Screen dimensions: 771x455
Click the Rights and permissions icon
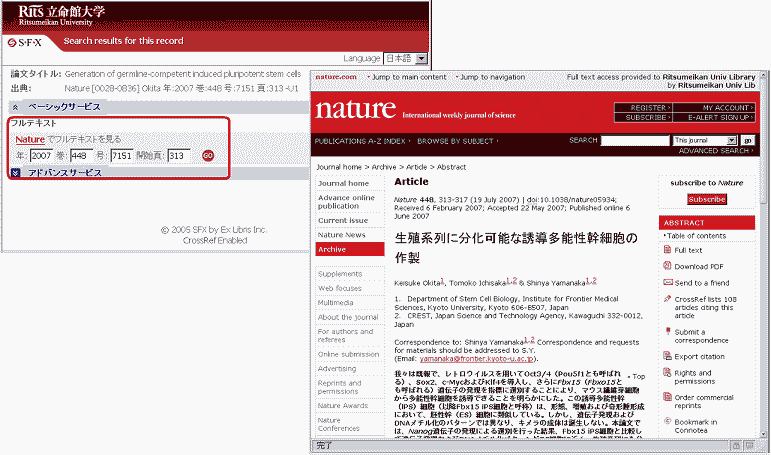[667, 372]
